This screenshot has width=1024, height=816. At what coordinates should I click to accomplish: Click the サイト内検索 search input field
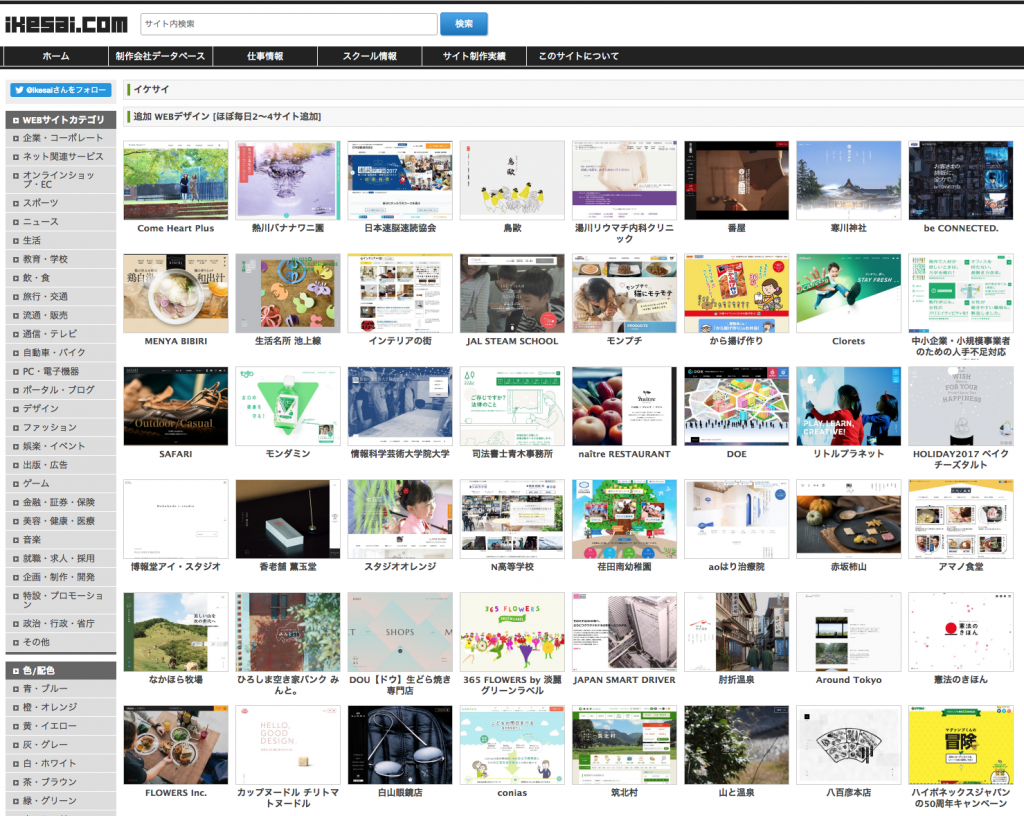tap(290, 23)
